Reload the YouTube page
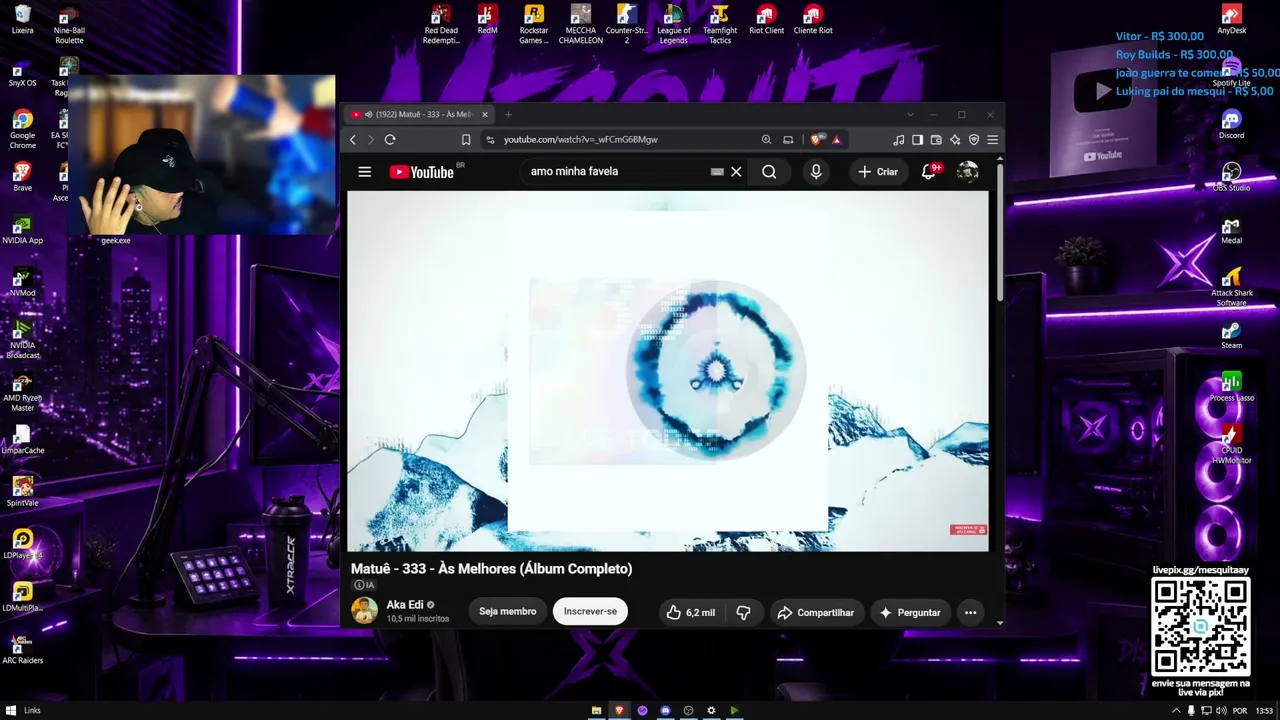 tap(390, 140)
